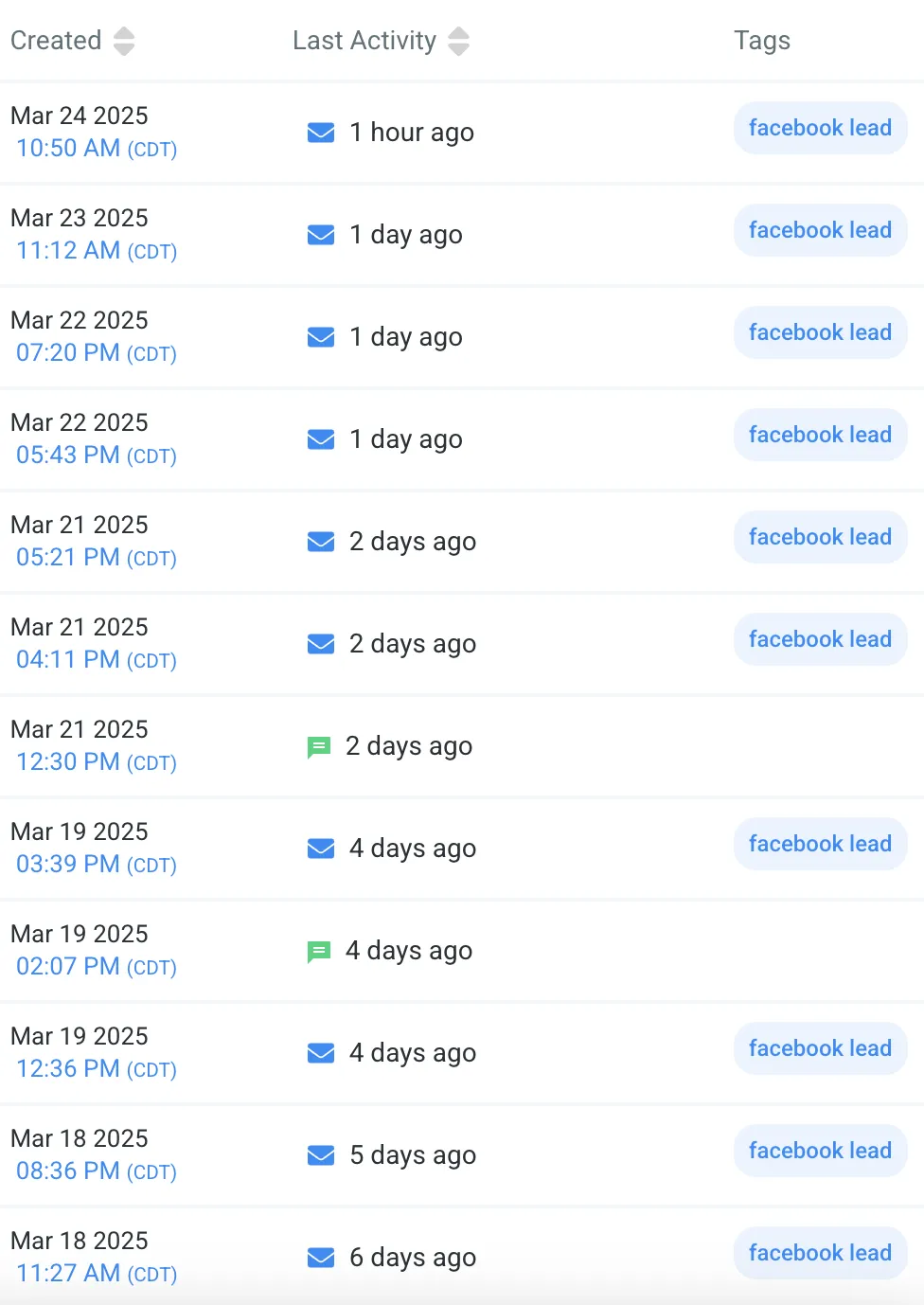Click email icon for 1 hour ago activity

pos(321,133)
